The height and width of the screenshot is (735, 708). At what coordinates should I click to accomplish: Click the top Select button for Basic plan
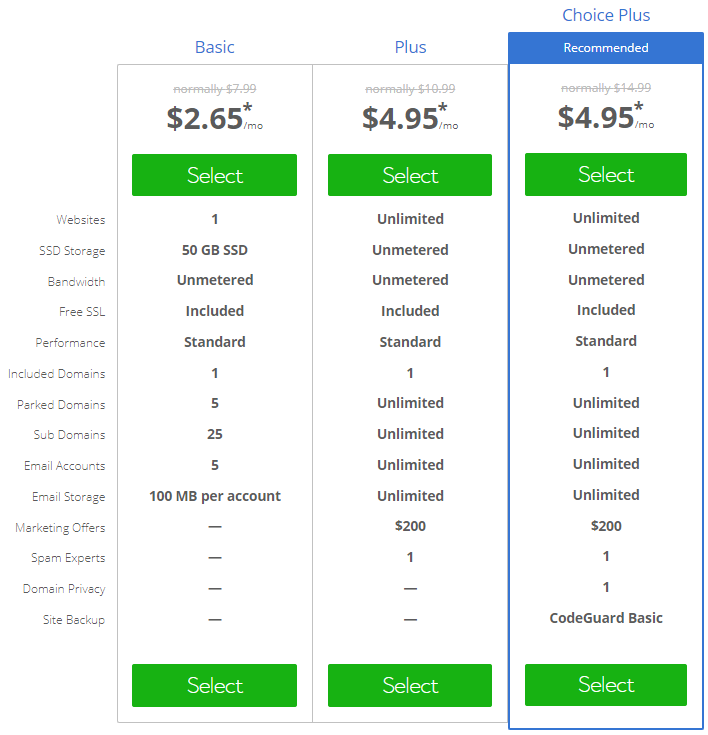[x=214, y=175]
